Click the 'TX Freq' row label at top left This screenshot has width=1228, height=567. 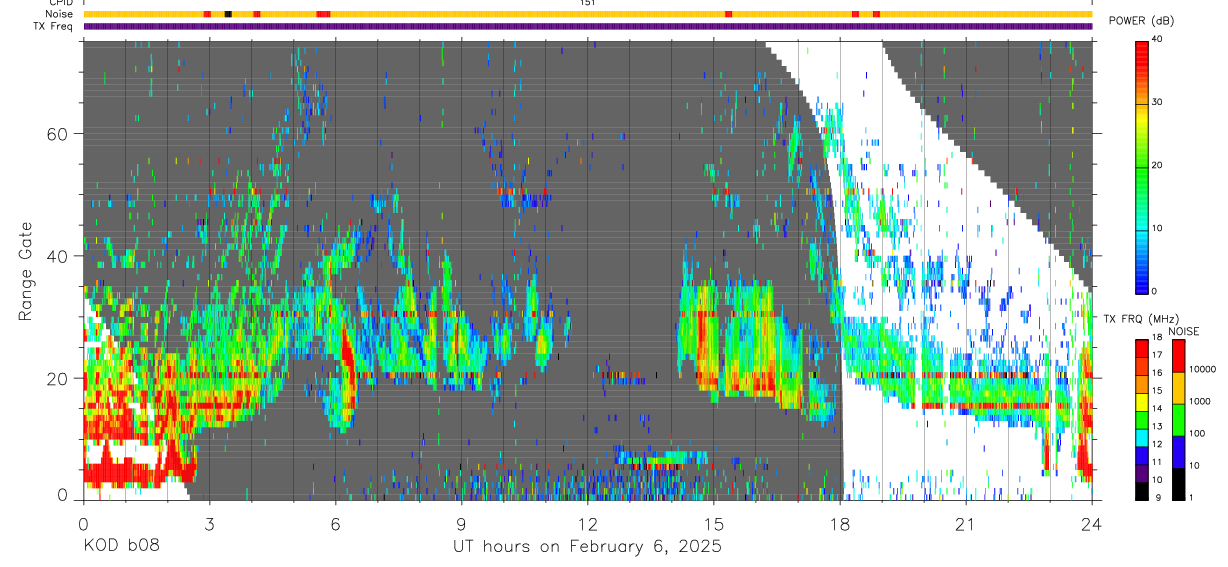coord(54,26)
